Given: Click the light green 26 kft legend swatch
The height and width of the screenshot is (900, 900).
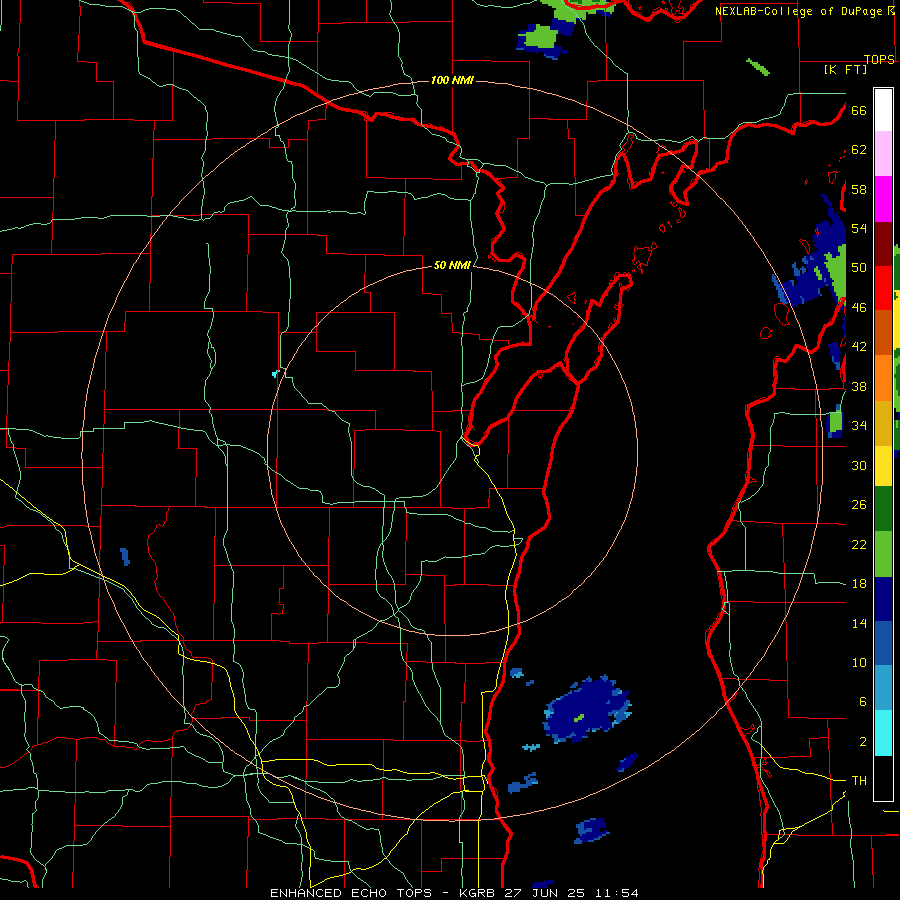Looking at the screenshot, I should click(x=883, y=554).
